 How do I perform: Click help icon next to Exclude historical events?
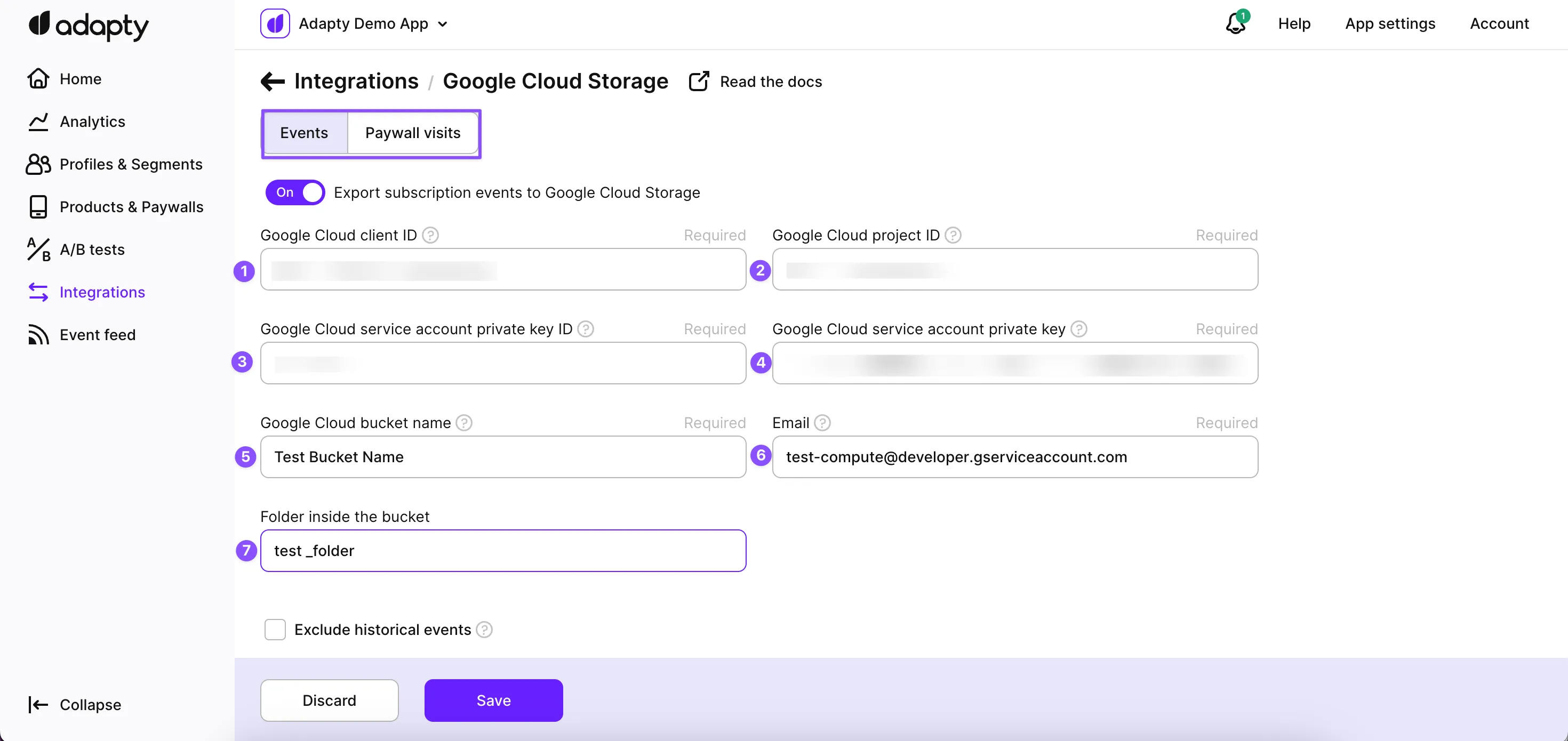click(484, 629)
